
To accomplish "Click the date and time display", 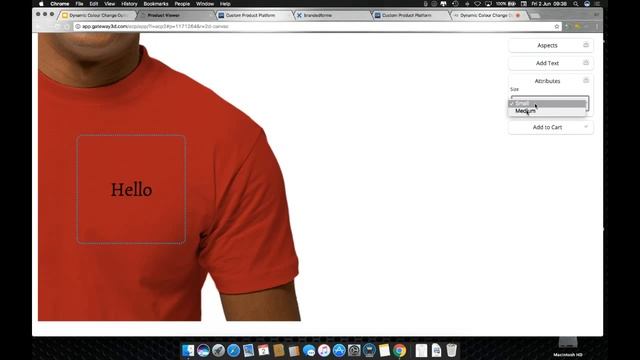I will [x=549, y=4].
